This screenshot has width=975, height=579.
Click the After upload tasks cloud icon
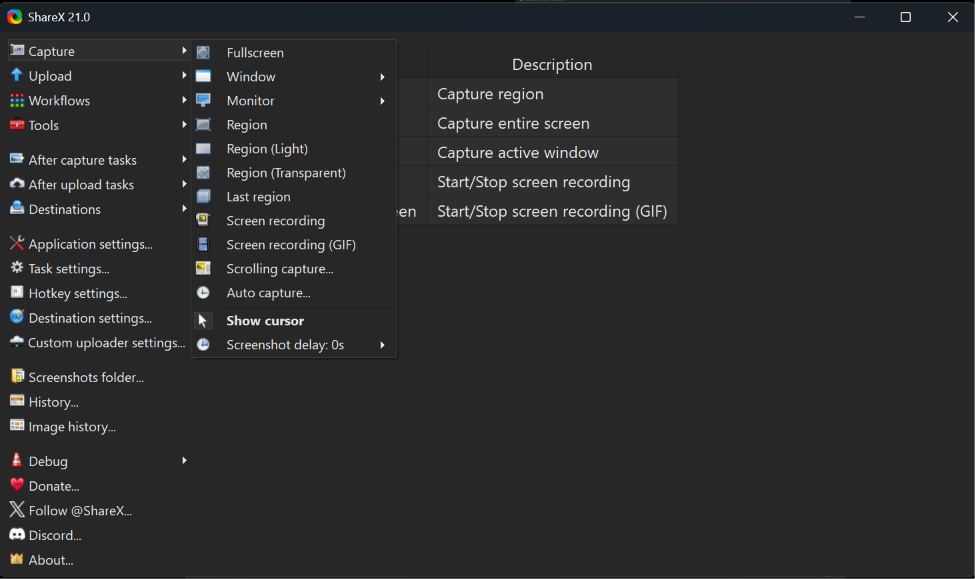(17, 184)
